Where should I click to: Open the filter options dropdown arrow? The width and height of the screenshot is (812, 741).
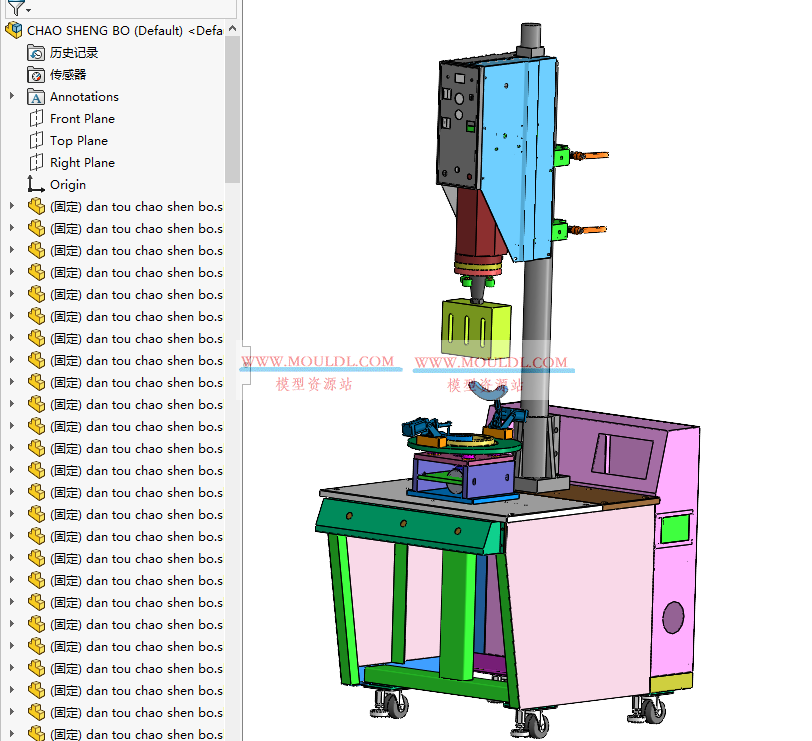[26, 8]
